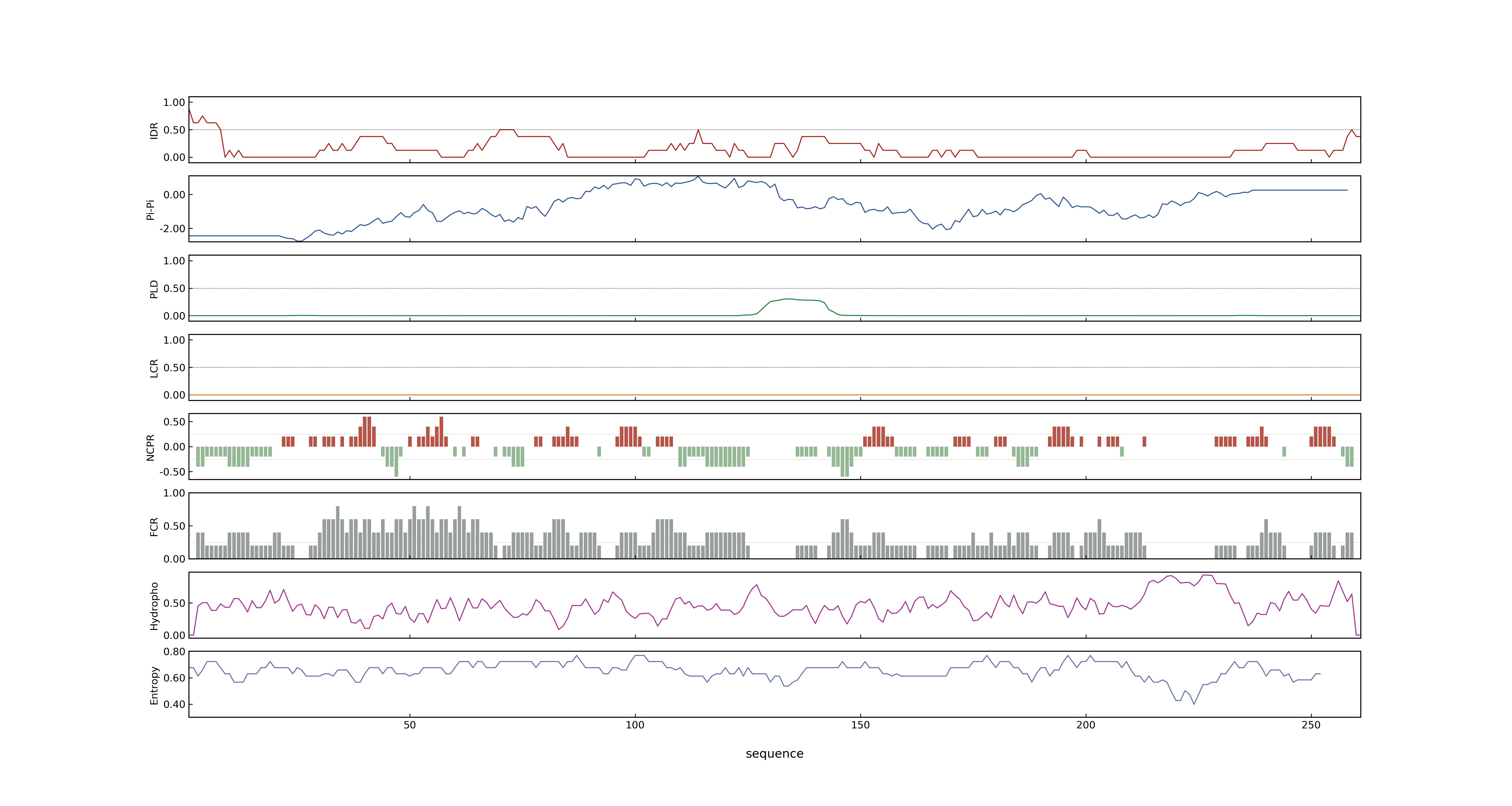Select the 1.00 tick on FCR axis
This screenshot has width=1512, height=806.
(x=174, y=493)
